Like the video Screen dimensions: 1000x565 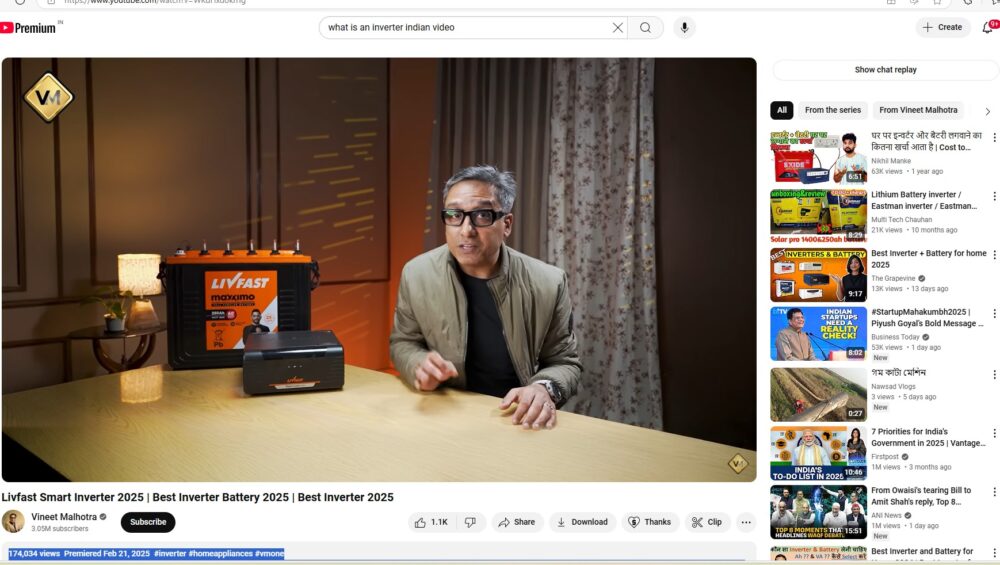pyautogui.click(x=431, y=522)
